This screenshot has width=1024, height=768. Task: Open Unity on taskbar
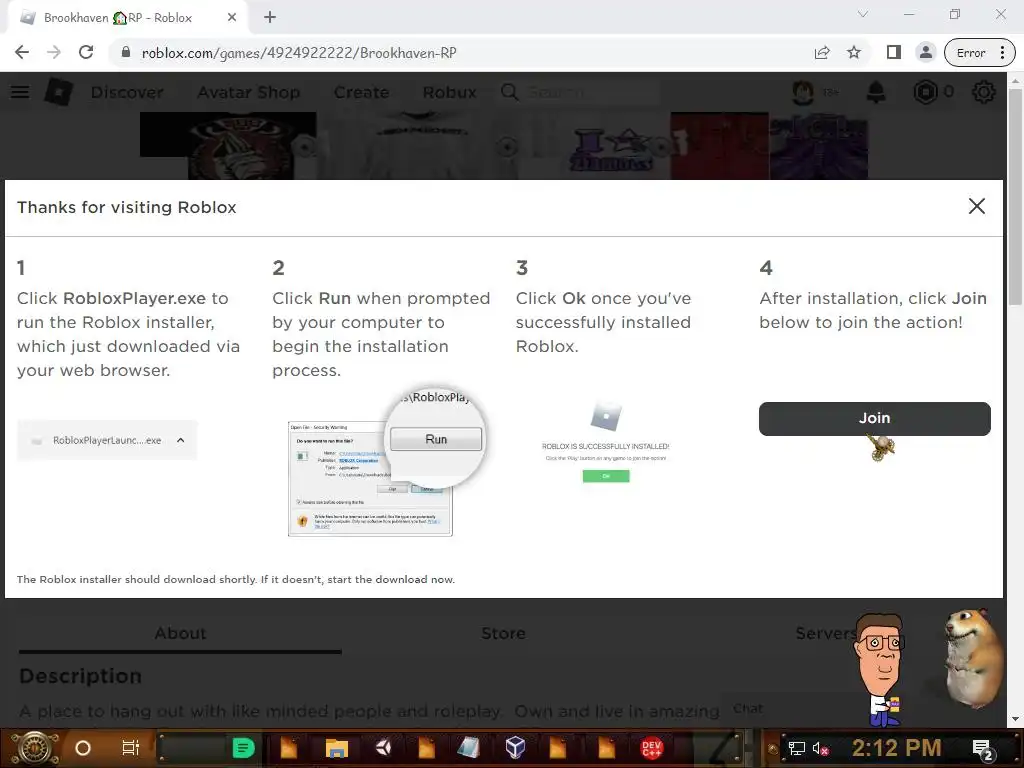click(383, 748)
